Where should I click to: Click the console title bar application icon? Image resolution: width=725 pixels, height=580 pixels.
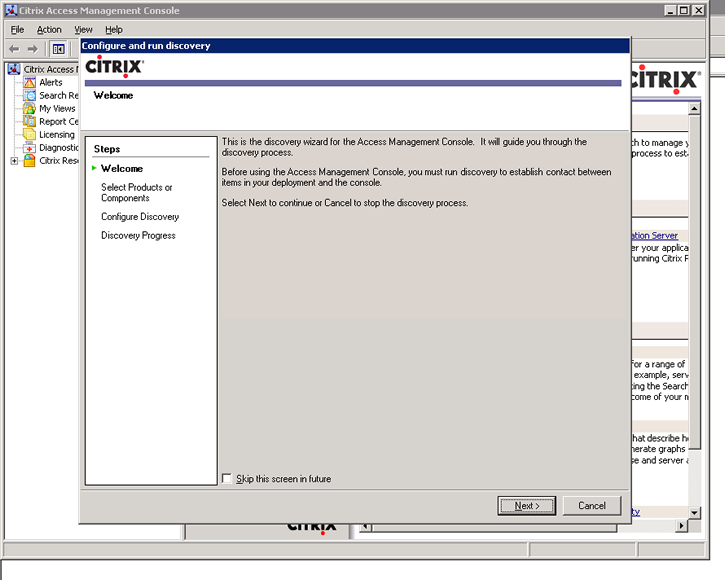tap(11, 10)
